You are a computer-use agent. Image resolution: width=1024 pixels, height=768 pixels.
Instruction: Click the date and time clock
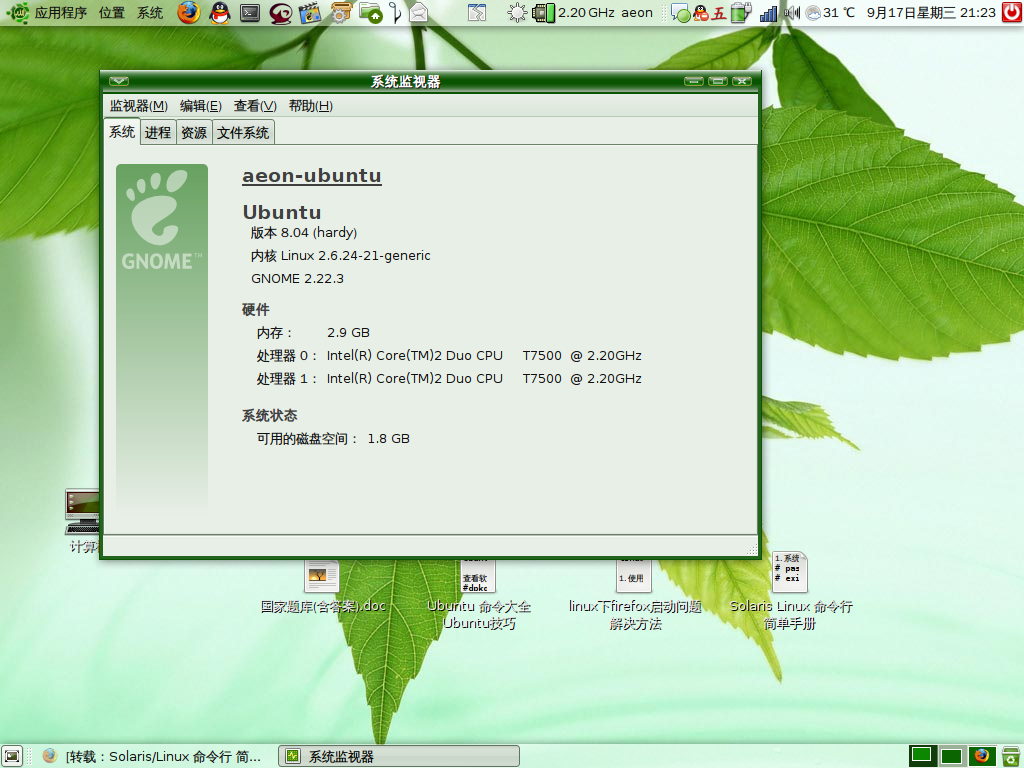[931, 12]
